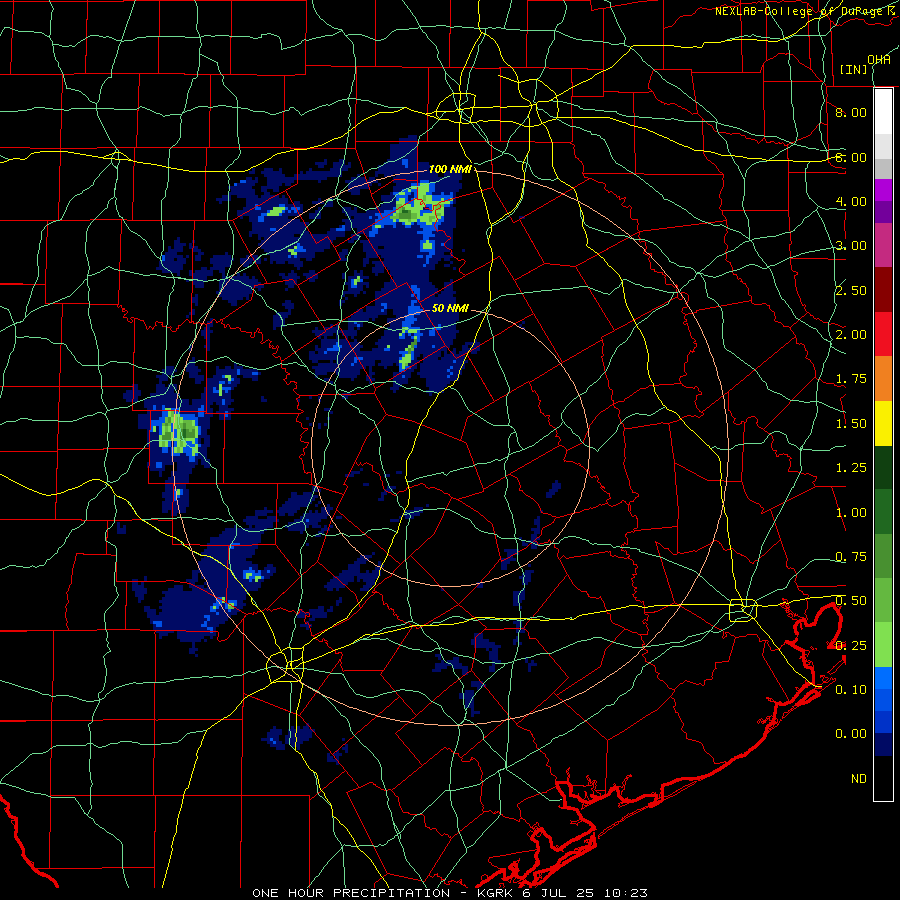
Task: Click the 1.00 legend value
Action: click(851, 513)
